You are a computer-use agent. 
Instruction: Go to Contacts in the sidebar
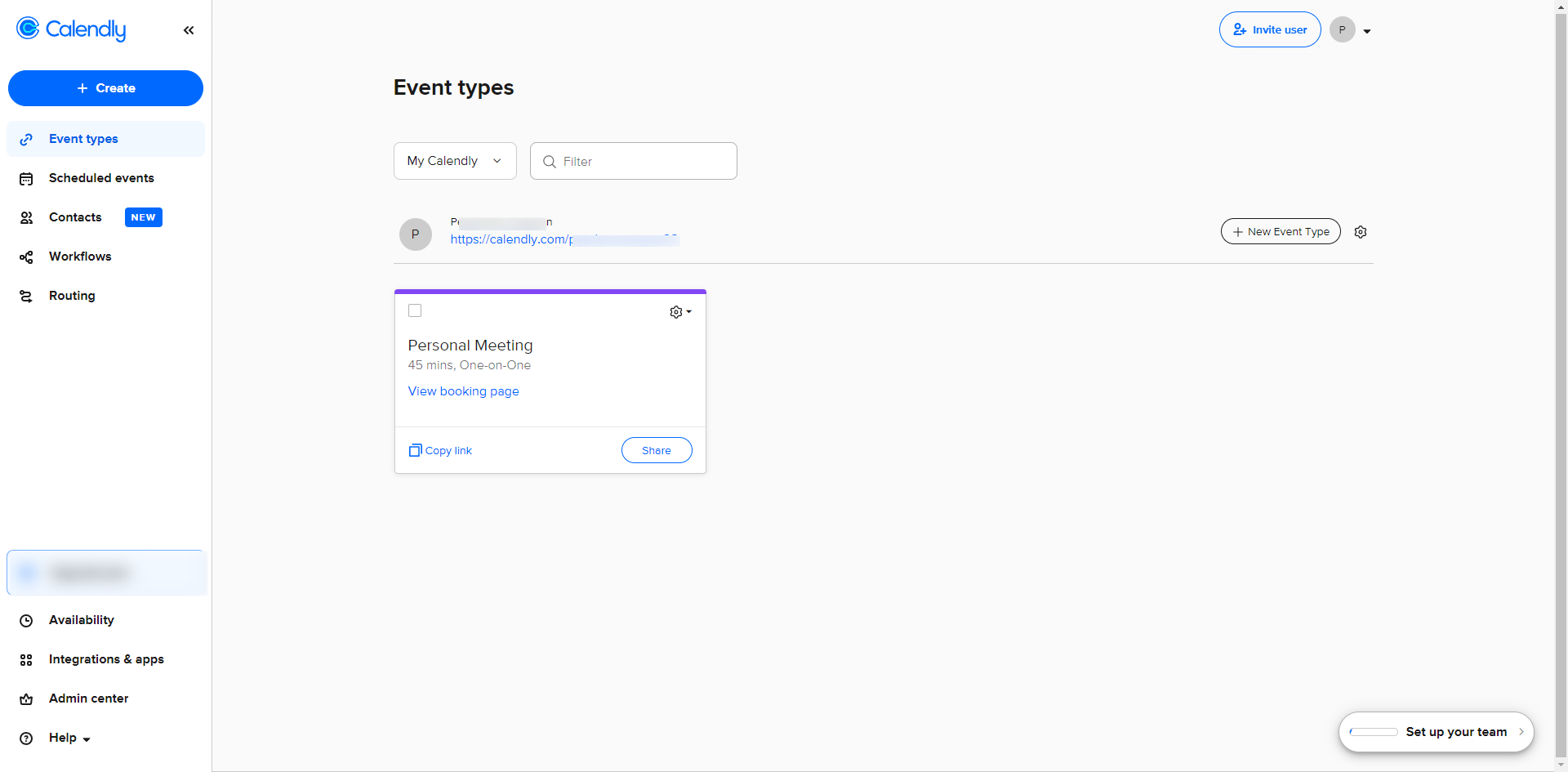coord(105,217)
